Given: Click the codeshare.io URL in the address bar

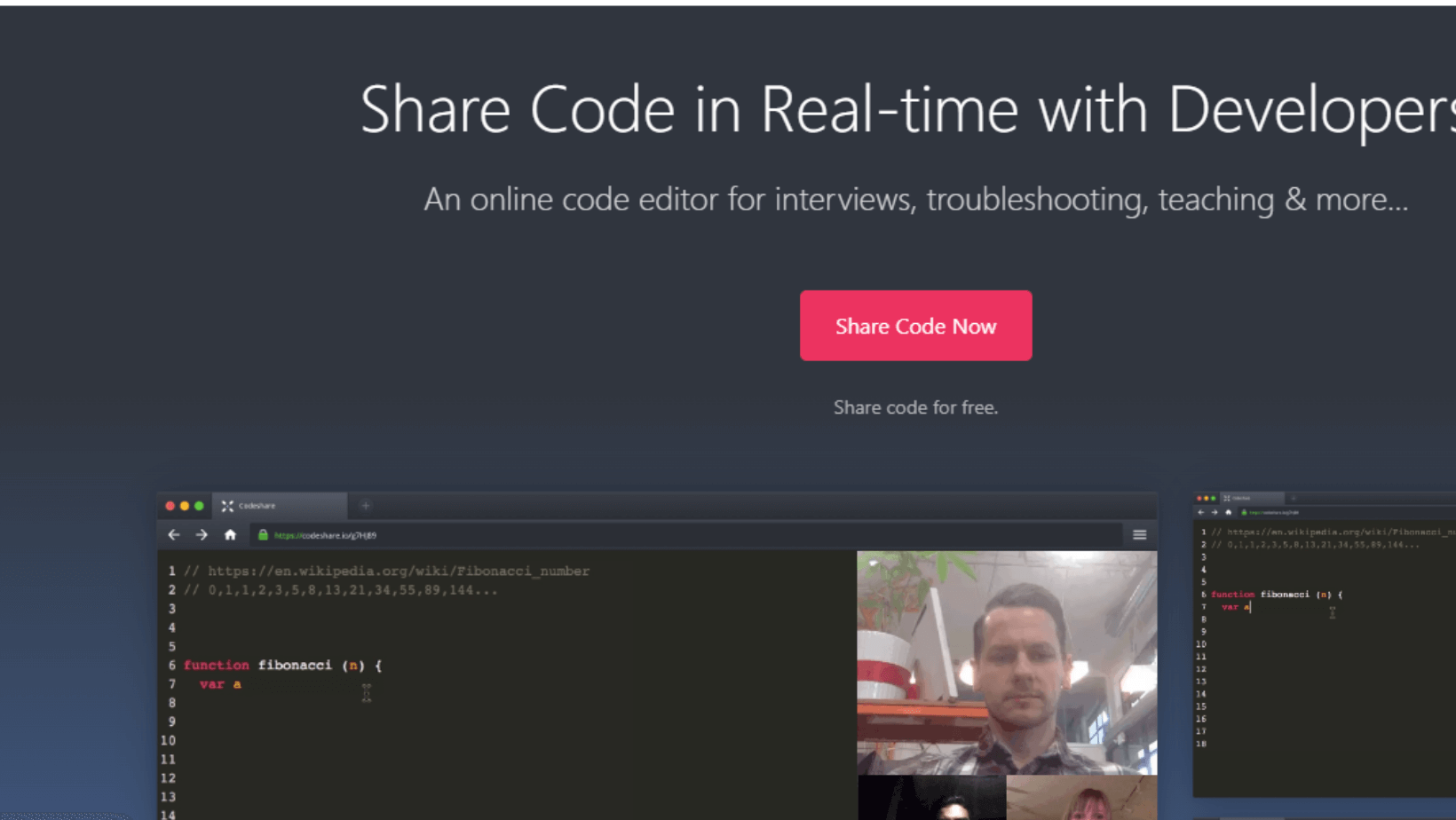Looking at the screenshot, I should (x=325, y=535).
